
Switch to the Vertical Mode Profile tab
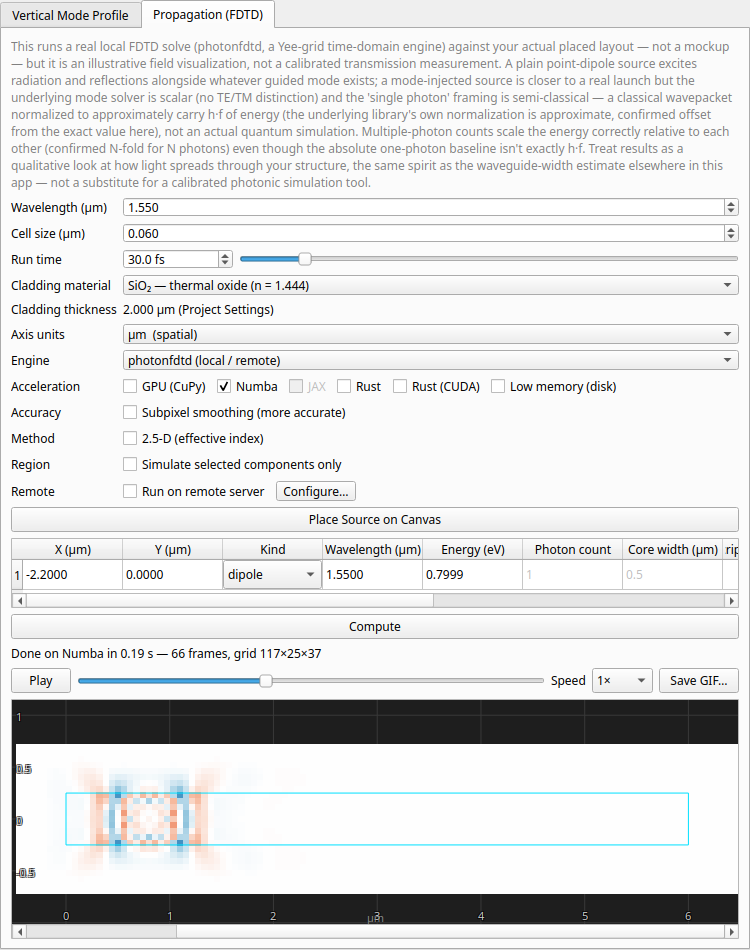tap(70, 15)
